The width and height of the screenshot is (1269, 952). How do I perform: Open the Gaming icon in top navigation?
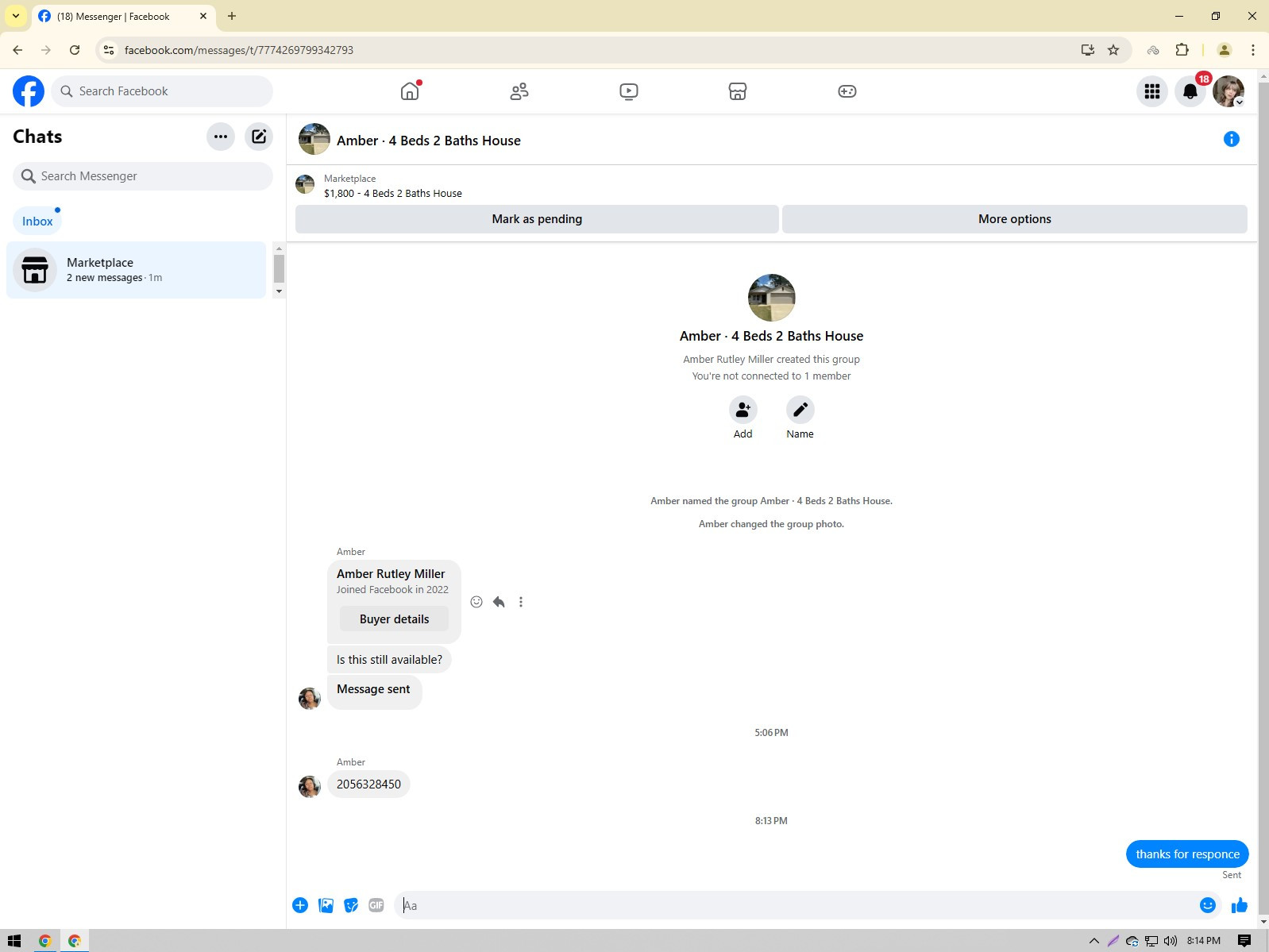click(x=847, y=91)
